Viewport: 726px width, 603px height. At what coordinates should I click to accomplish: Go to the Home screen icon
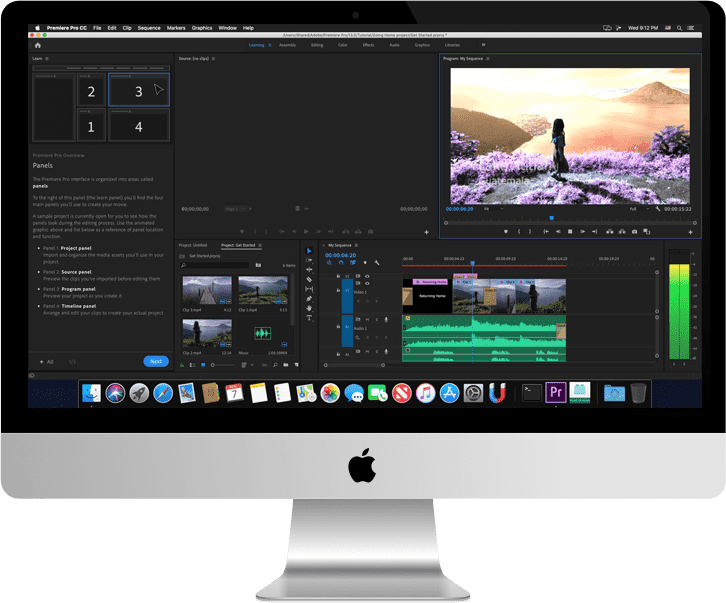click(x=38, y=45)
